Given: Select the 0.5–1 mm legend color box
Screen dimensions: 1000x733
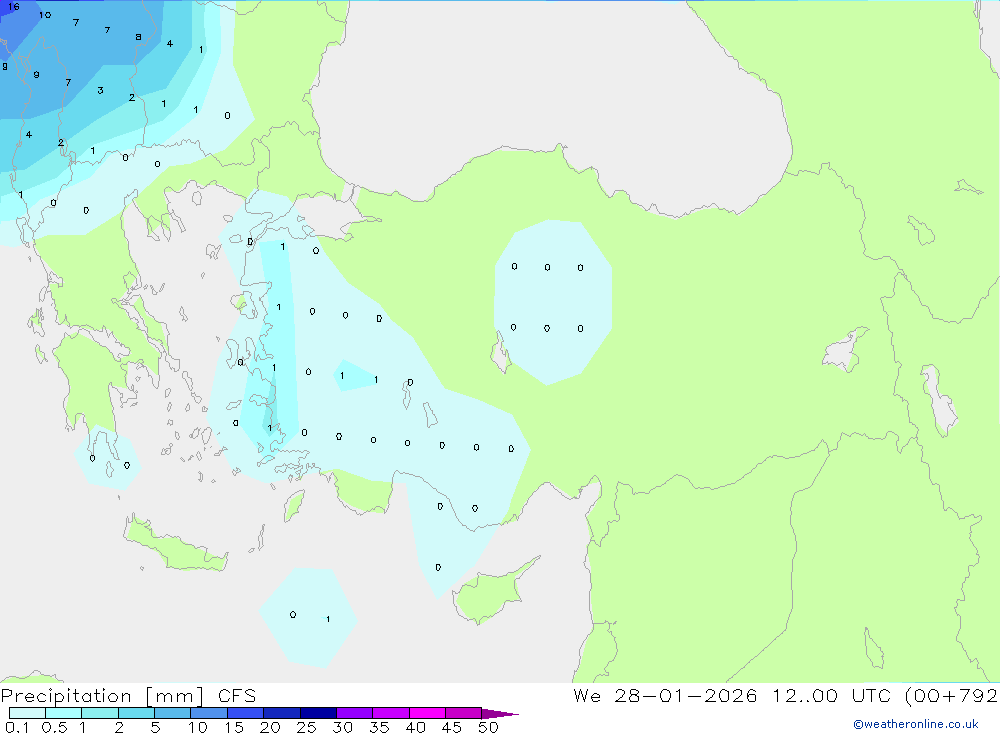Looking at the screenshot, I should (63, 713).
